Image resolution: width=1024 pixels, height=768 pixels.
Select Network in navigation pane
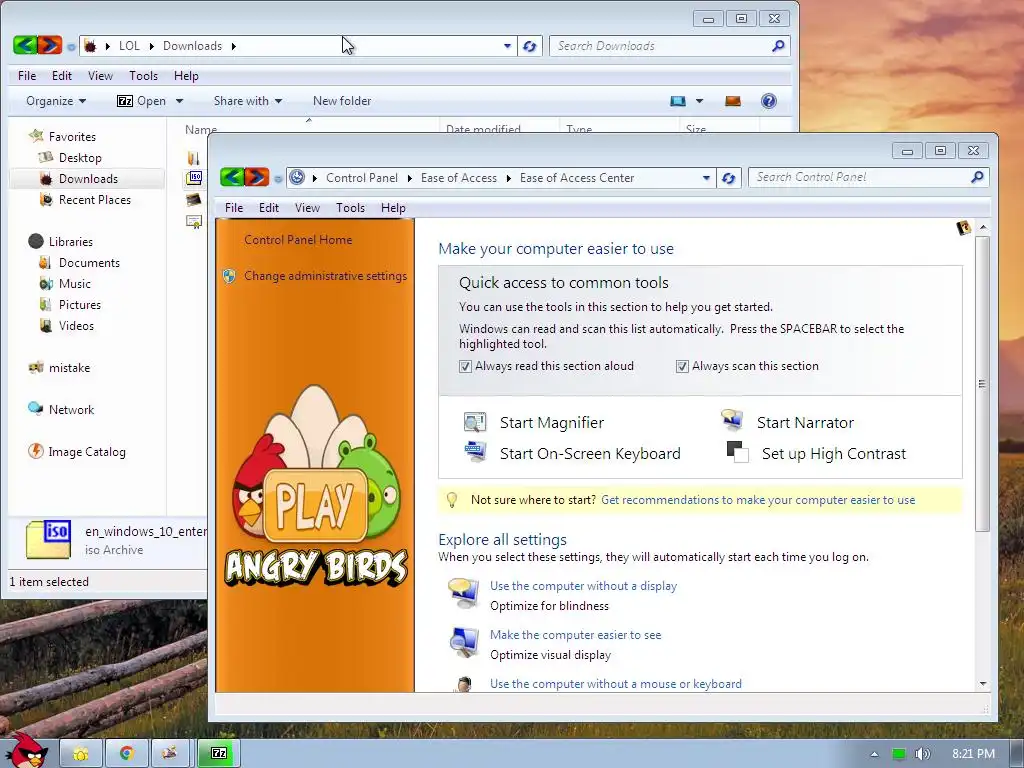click(x=71, y=409)
